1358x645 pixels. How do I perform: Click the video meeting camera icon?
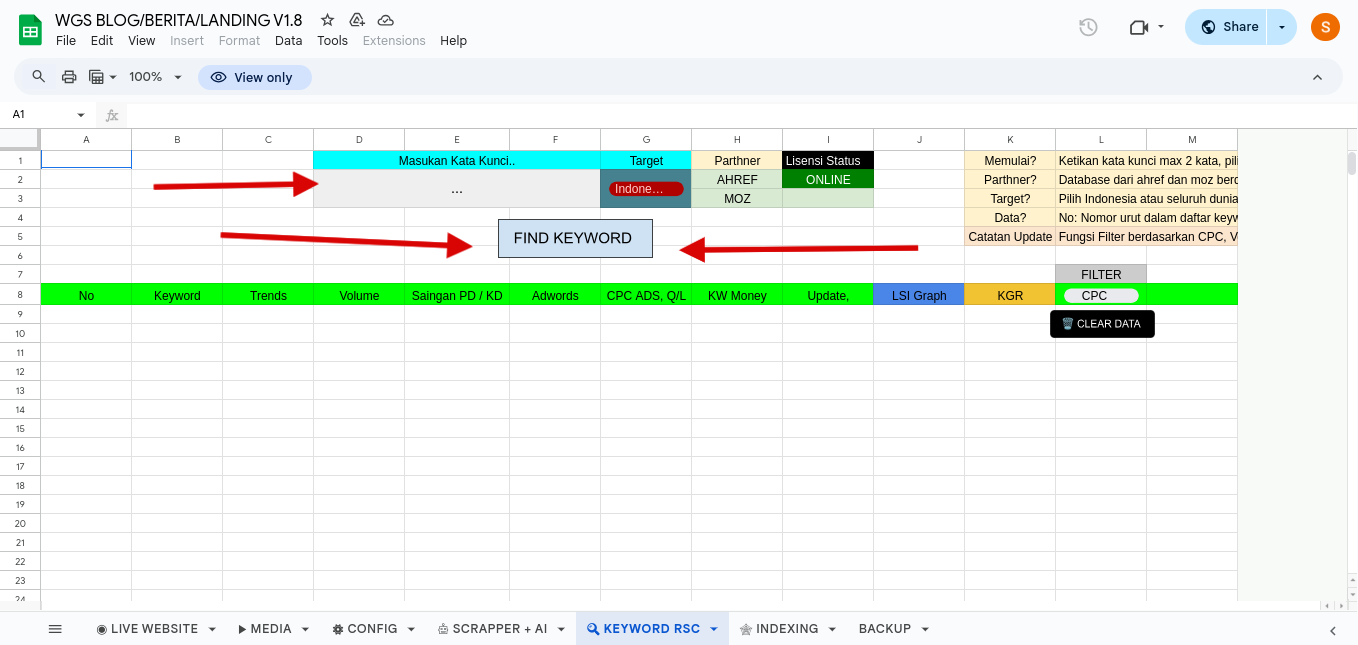pos(1138,27)
